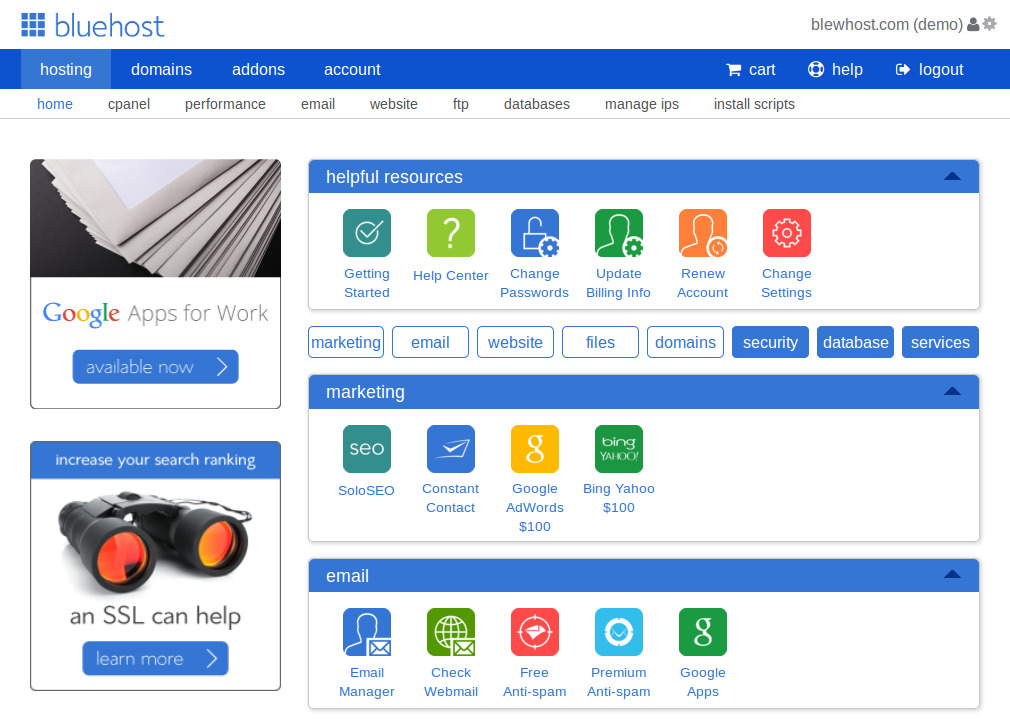Toggle the domains section filter
1010x721 pixels.
[x=685, y=342]
